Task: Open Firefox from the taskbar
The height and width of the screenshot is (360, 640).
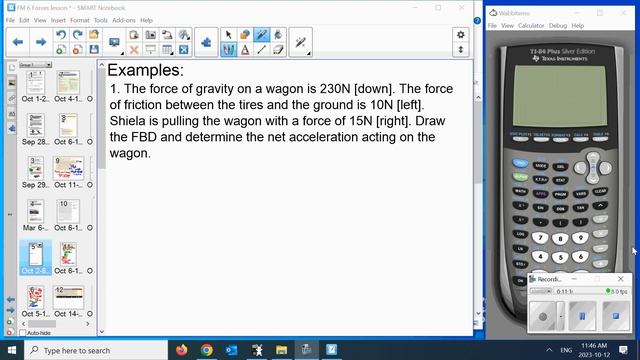Action: [x=182, y=350]
